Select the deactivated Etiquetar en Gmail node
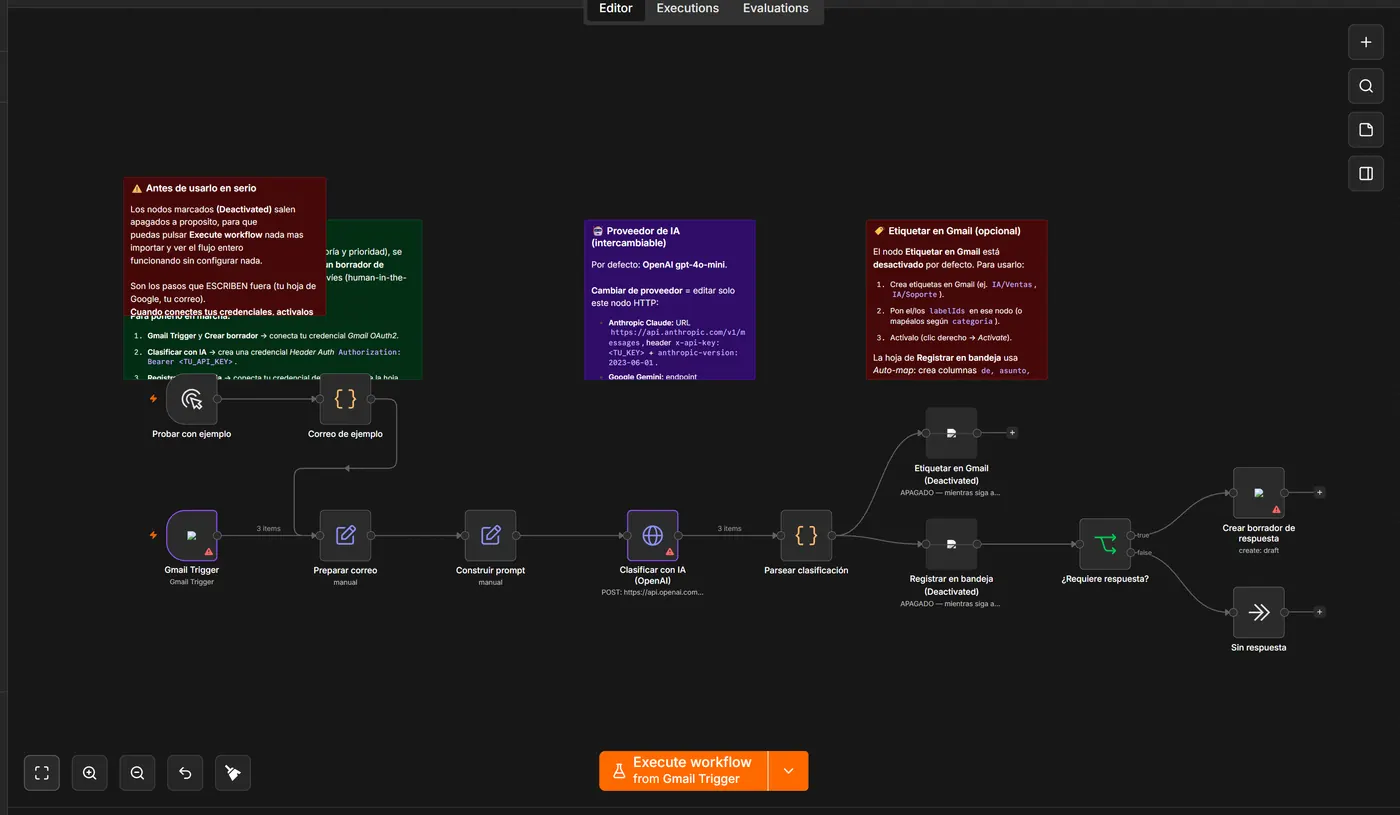This screenshot has width=1400, height=815. coord(952,433)
